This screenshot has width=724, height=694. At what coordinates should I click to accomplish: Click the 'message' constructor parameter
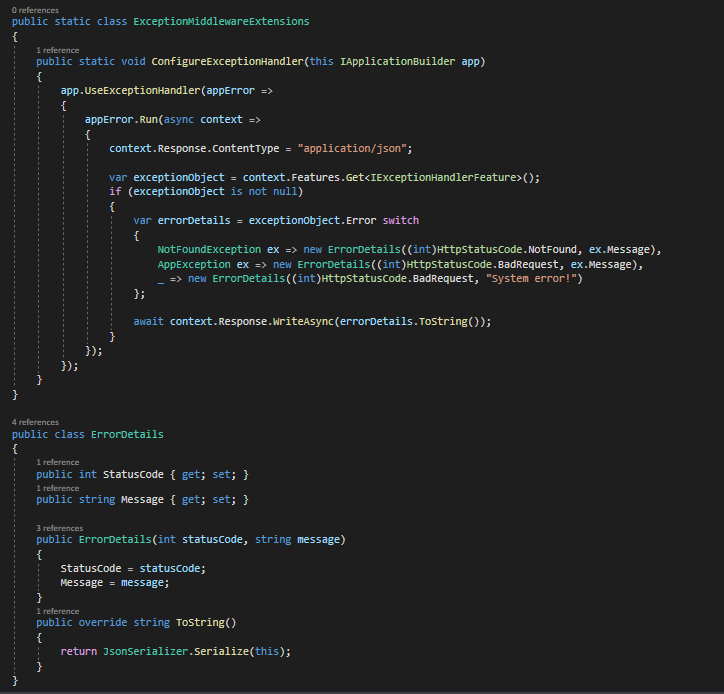point(319,540)
